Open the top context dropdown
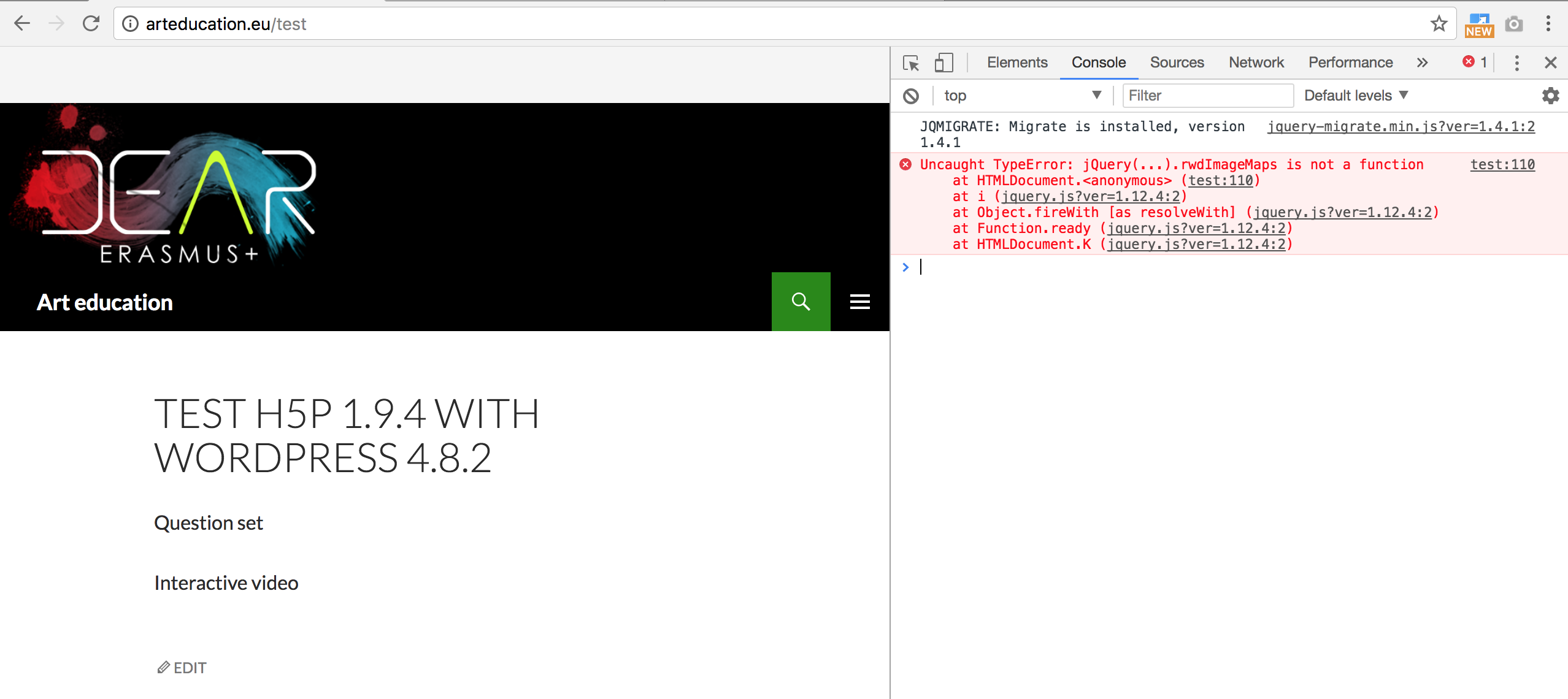 (1023, 96)
